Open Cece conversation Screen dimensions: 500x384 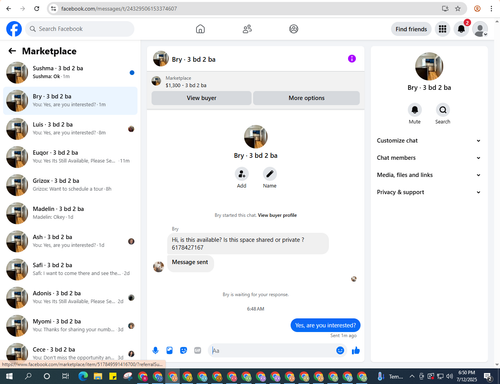(x=70, y=352)
